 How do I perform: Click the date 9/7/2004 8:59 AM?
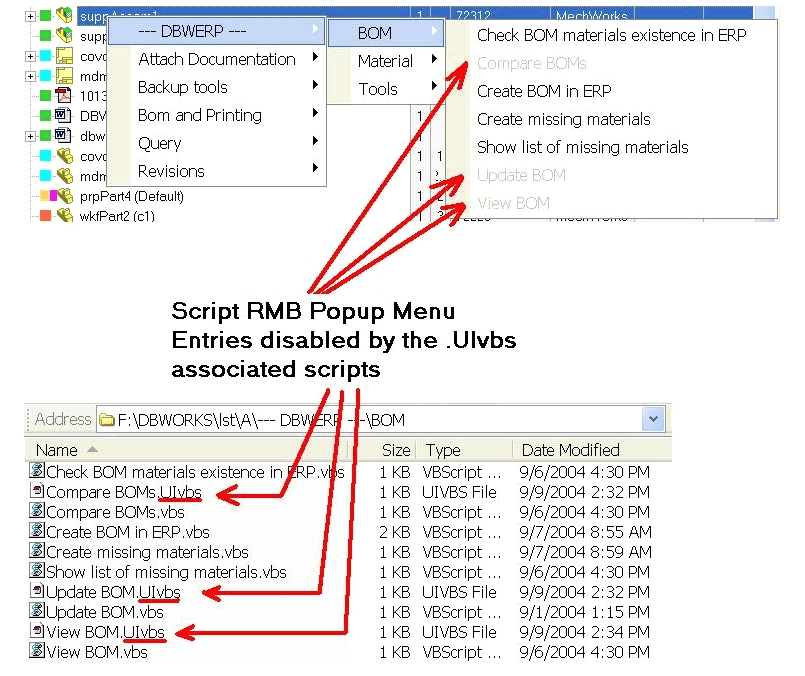coord(585,552)
